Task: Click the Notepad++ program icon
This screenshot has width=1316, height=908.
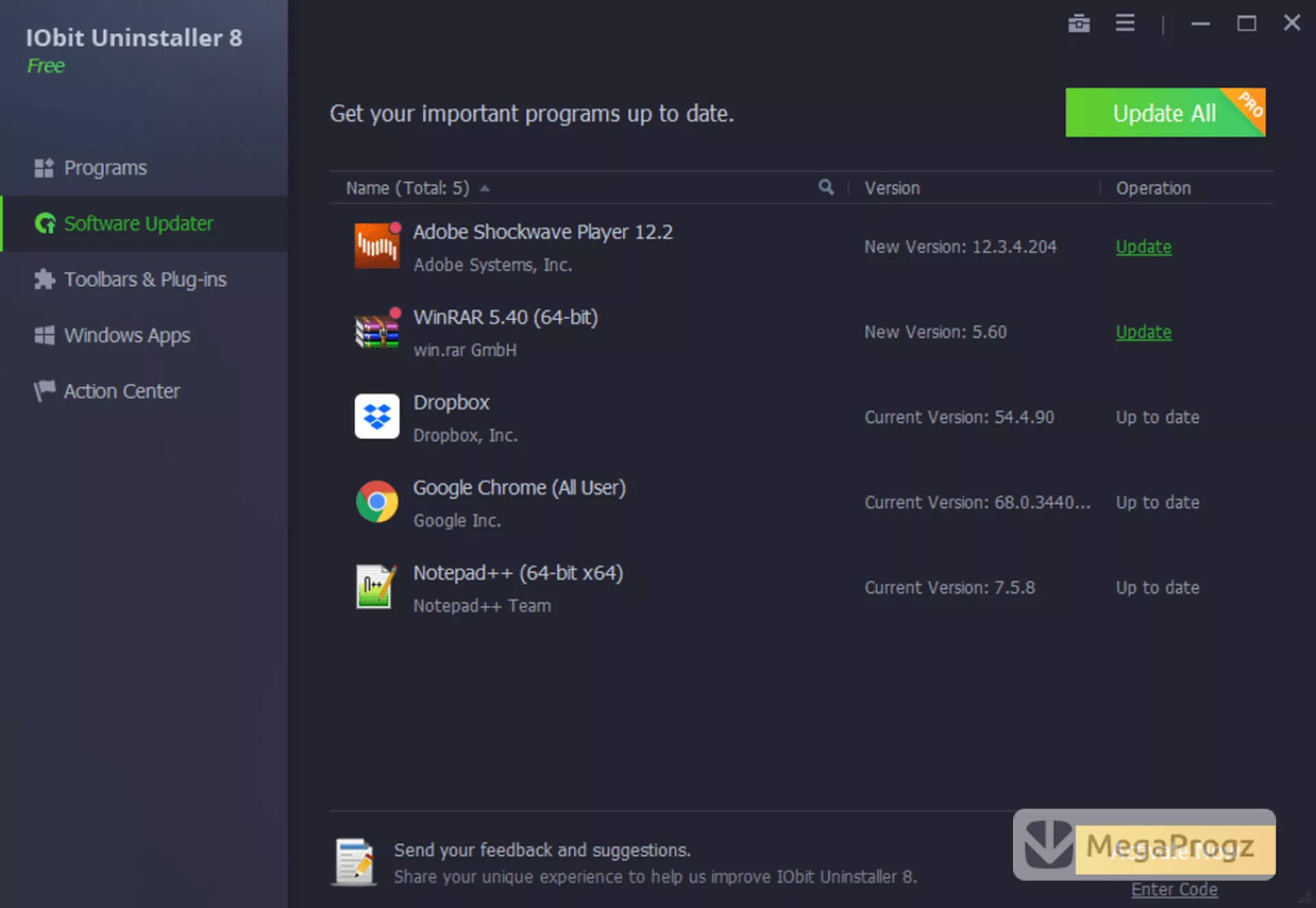Action: 376,587
